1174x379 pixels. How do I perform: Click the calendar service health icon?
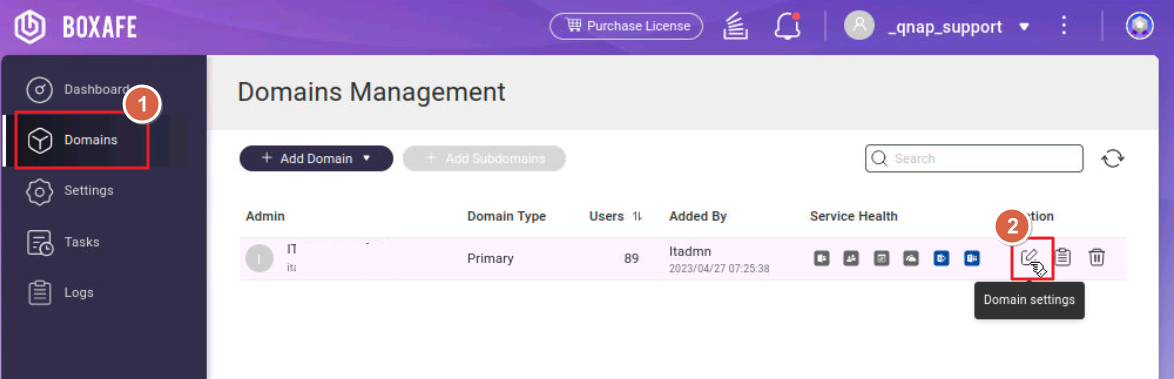tap(882, 258)
